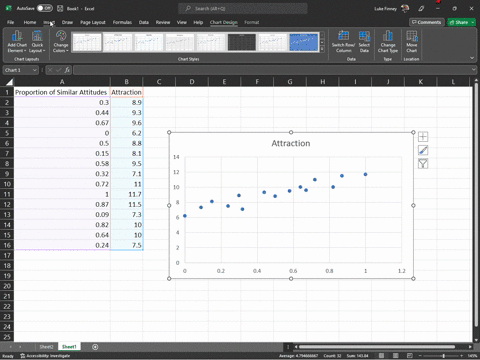This screenshot has height=360, width=480.
Task: Add a new sheet with plus icon
Action: [x=95, y=347]
